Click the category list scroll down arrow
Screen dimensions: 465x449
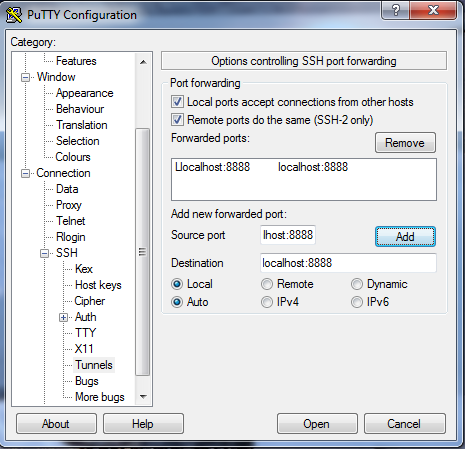pos(143,397)
